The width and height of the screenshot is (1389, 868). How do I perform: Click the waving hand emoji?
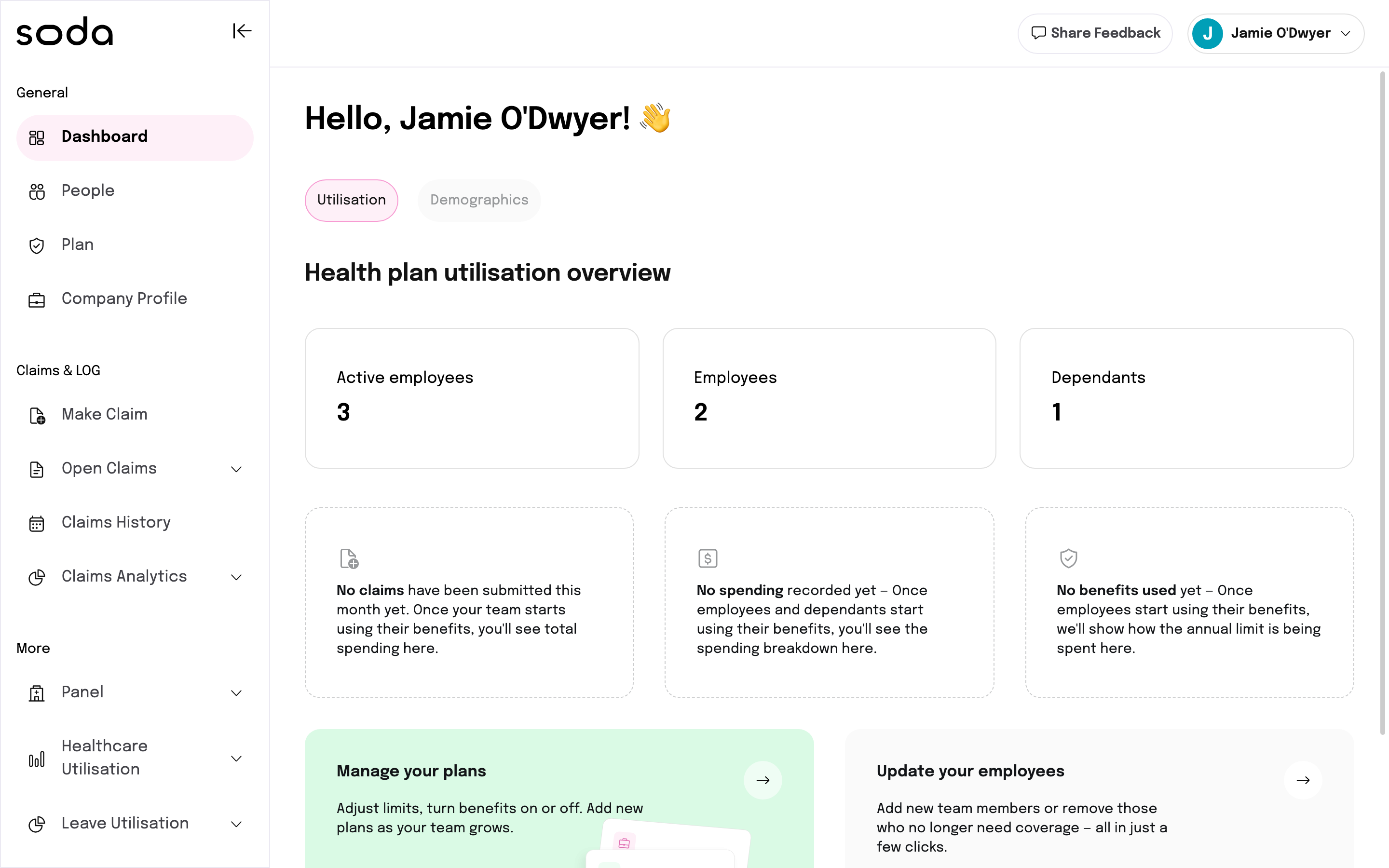tap(655, 118)
